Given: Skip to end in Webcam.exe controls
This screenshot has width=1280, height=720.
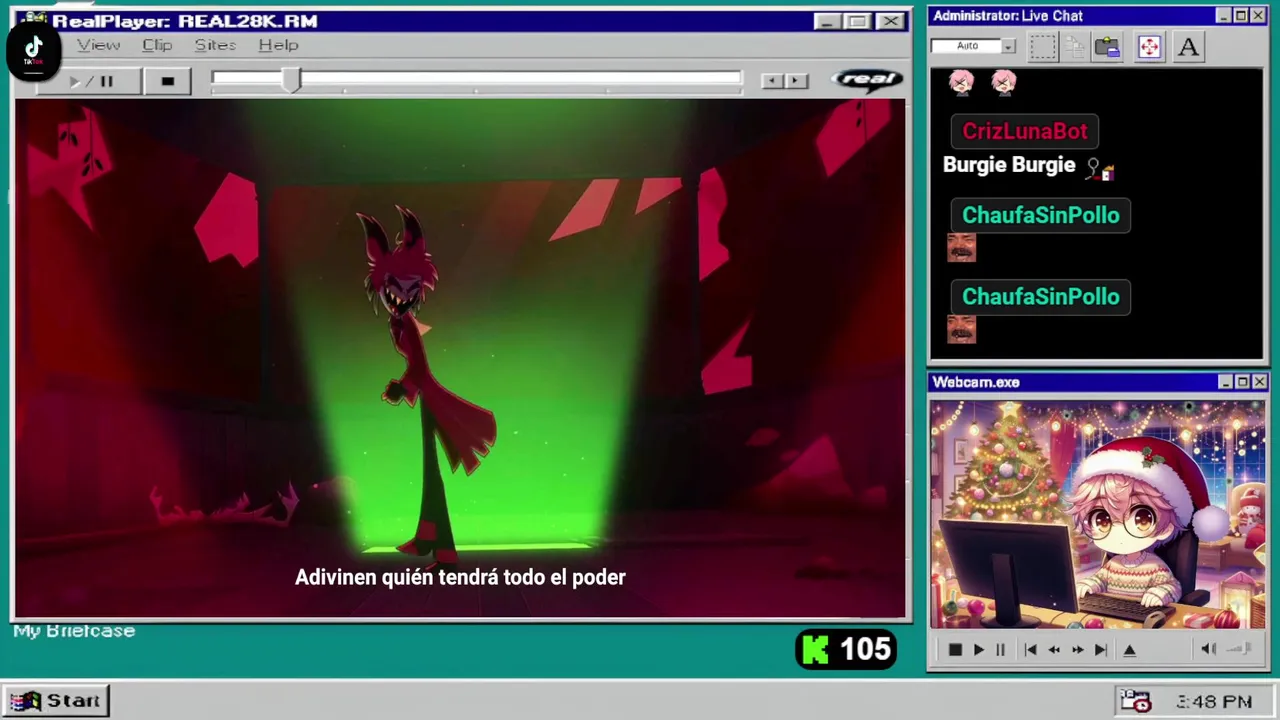Looking at the screenshot, I should pos(1101,650).
